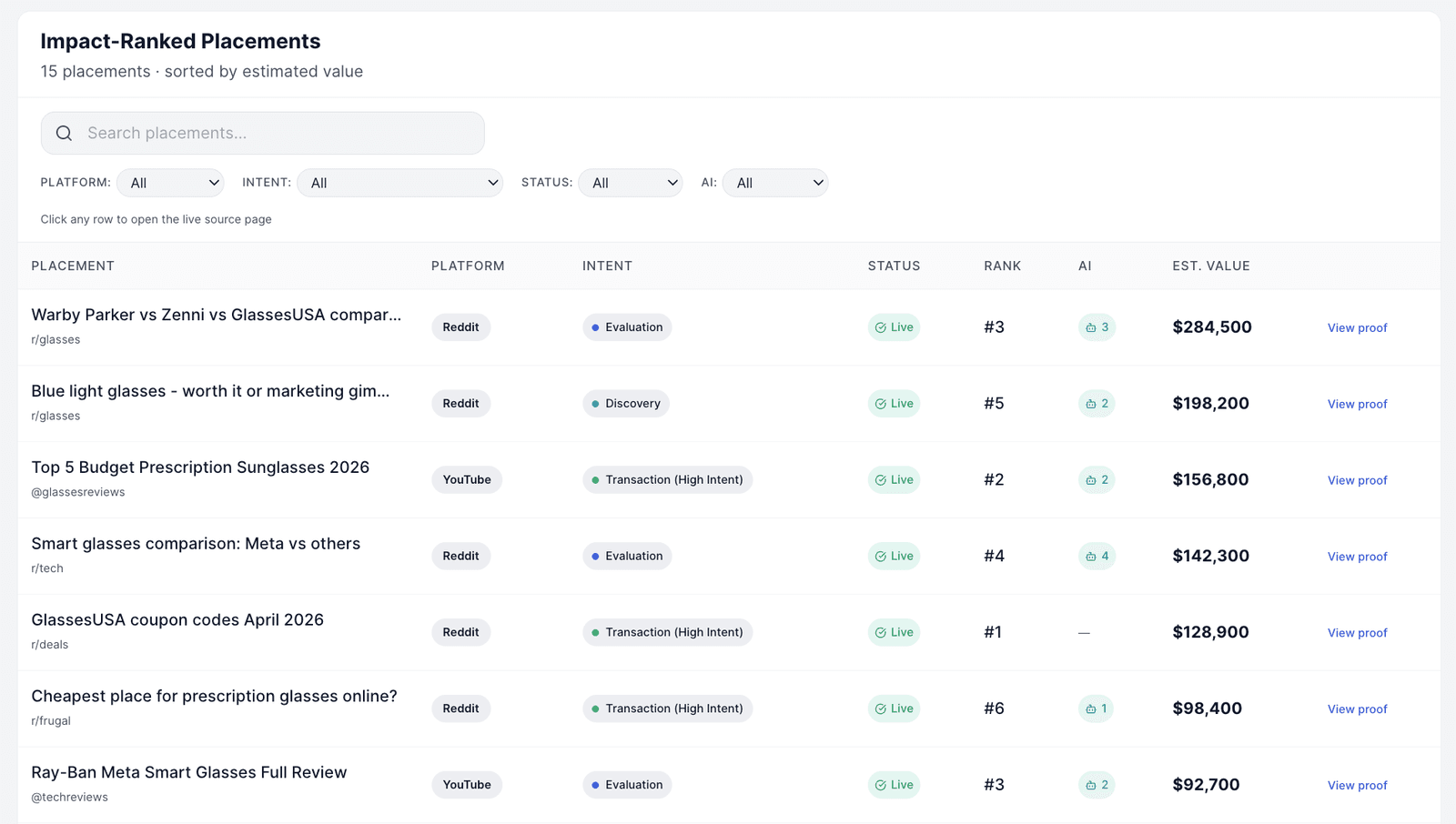The height and width of the screenshot is (824, 1456).
Task: Open the Warby Parker vs Zenni placement title
Action: tap(217, 316)
